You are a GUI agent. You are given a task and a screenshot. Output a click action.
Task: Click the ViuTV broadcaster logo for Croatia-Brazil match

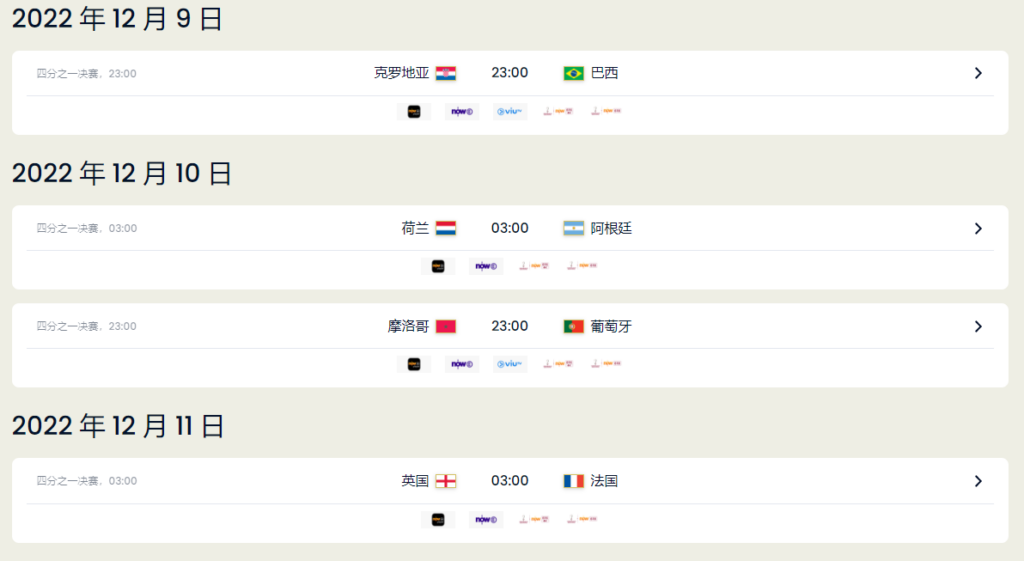coord(511,112)
